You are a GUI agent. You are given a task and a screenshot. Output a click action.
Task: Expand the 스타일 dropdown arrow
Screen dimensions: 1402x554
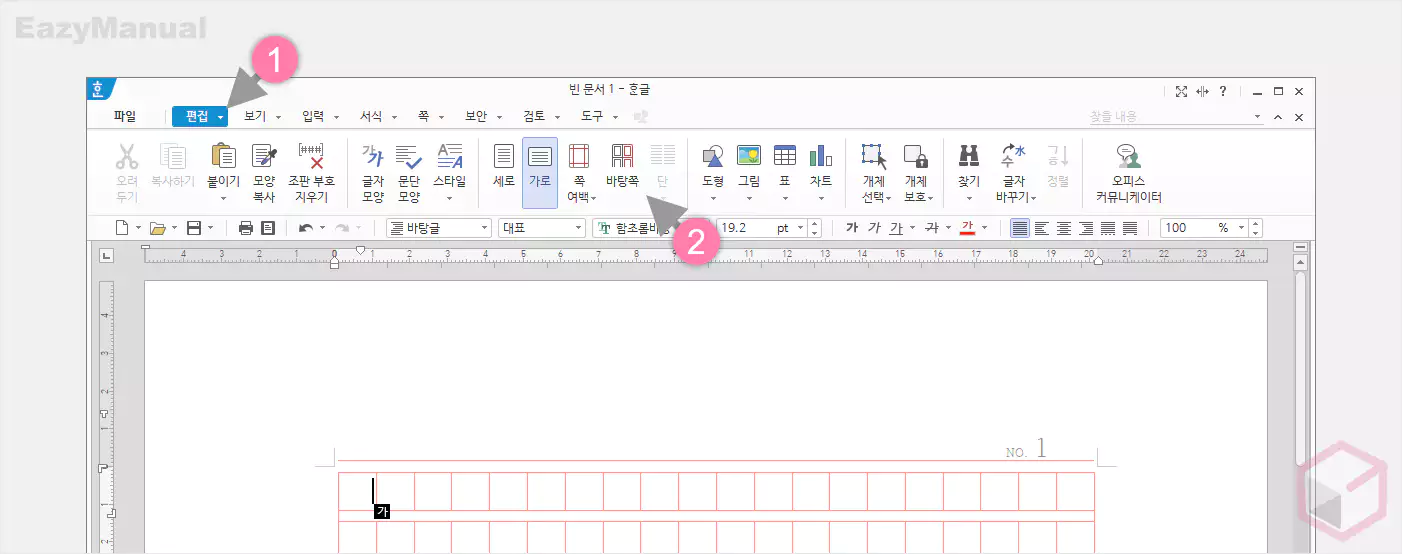[x=449, y=199]
